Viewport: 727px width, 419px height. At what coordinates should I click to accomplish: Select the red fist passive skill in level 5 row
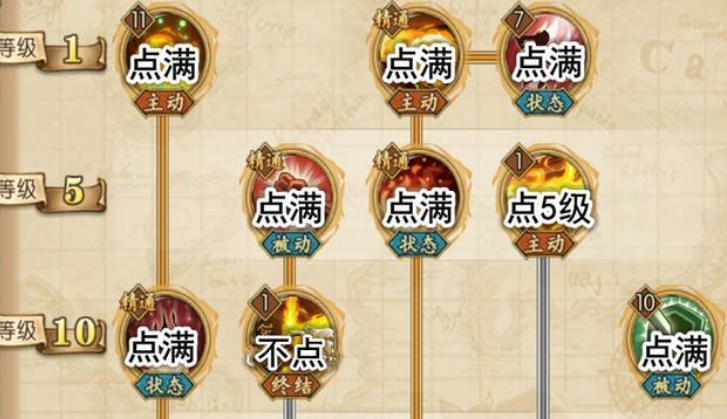click(x=291, y=202)
